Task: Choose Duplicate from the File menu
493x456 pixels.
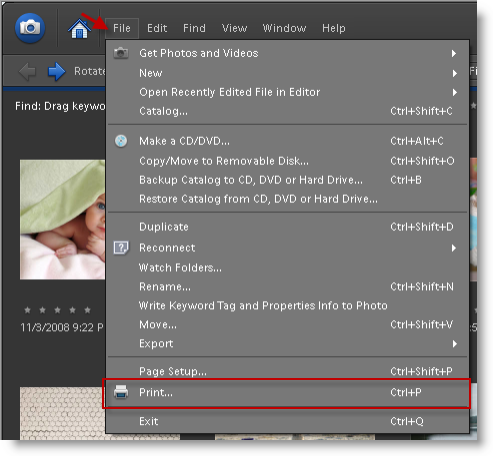Action: point(287,227)
